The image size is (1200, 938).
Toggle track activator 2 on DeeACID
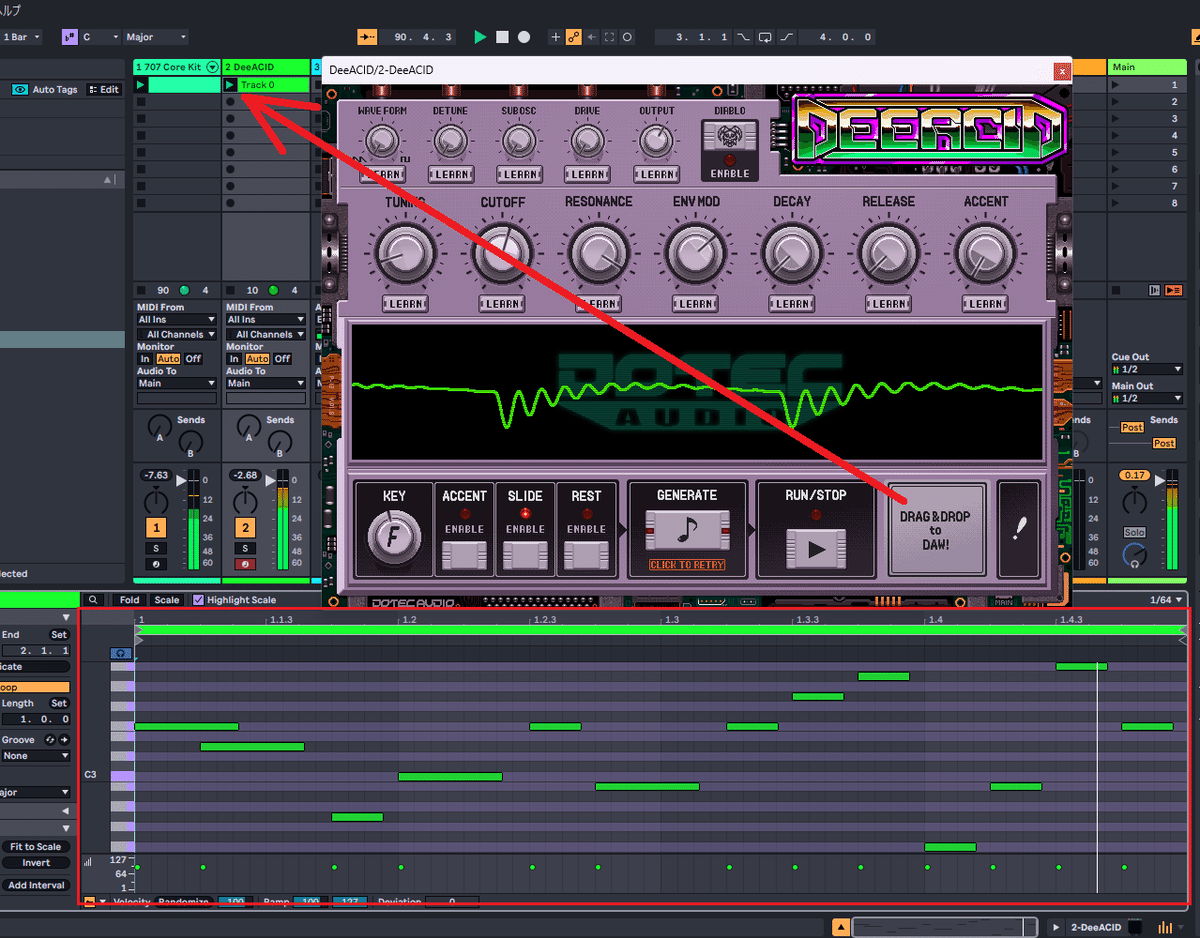pos(245,527)
